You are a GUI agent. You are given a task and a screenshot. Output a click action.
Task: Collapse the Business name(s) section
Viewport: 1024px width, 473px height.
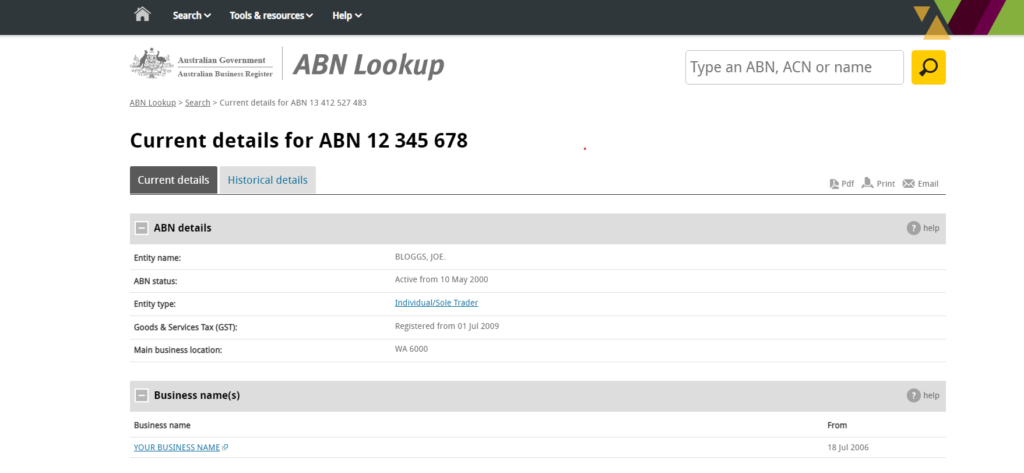141,395
